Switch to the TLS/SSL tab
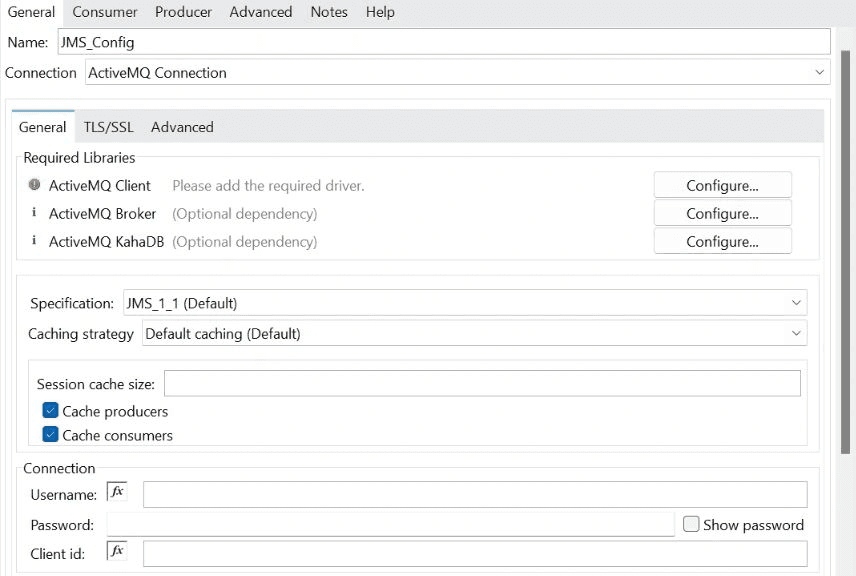The height and width of the screenshot is (576, 856). coord(108,127)
